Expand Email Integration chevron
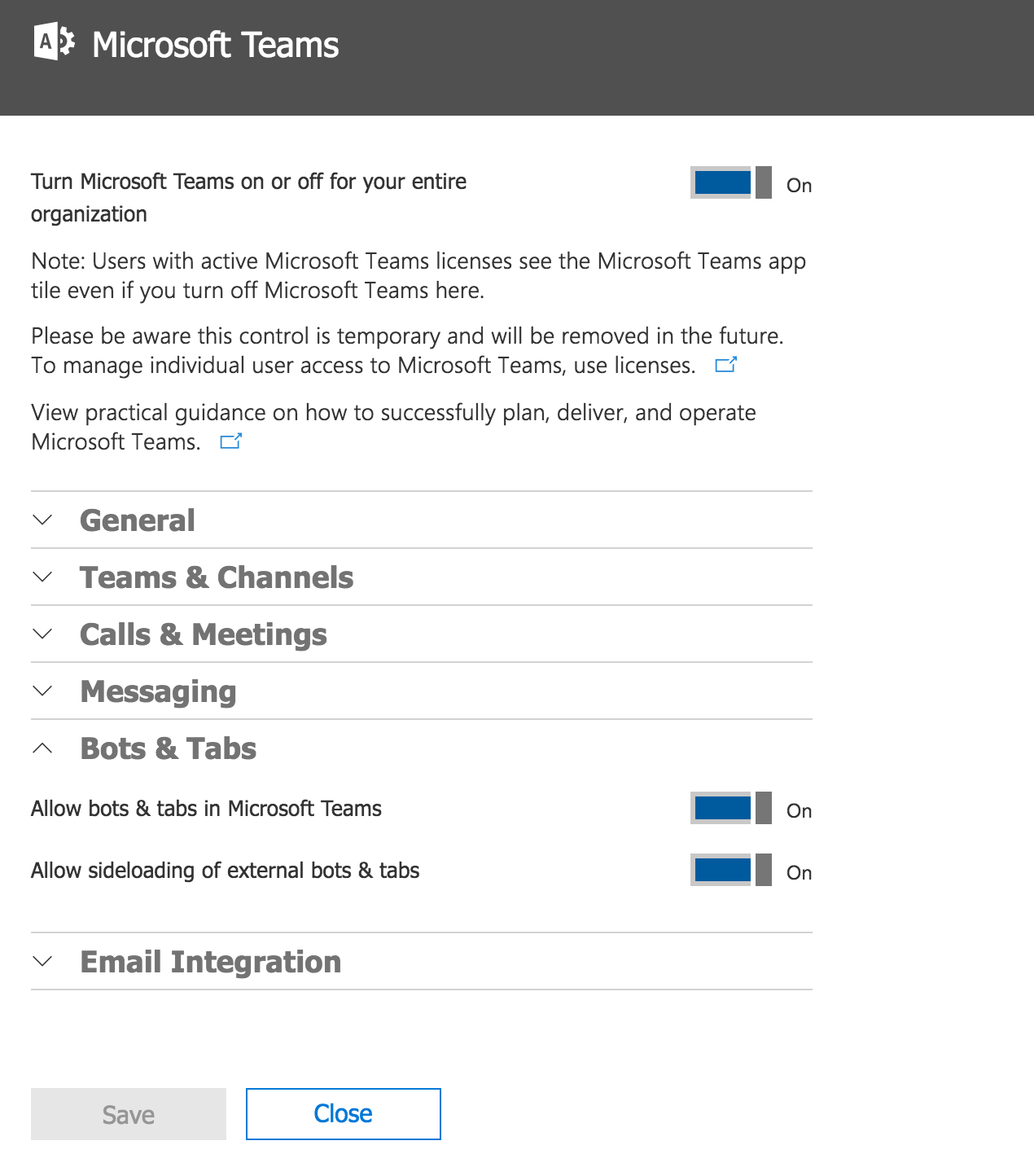 pos(43,961)
